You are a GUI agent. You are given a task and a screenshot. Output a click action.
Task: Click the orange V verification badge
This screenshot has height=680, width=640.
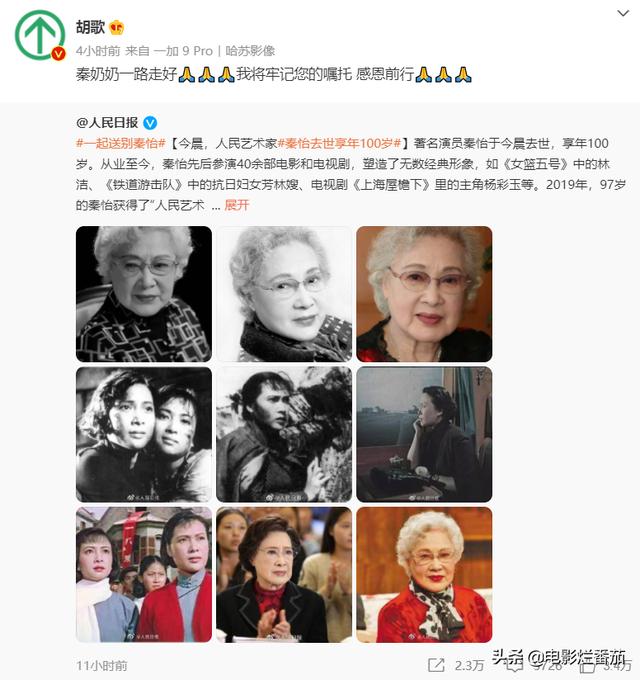[58, 54]
